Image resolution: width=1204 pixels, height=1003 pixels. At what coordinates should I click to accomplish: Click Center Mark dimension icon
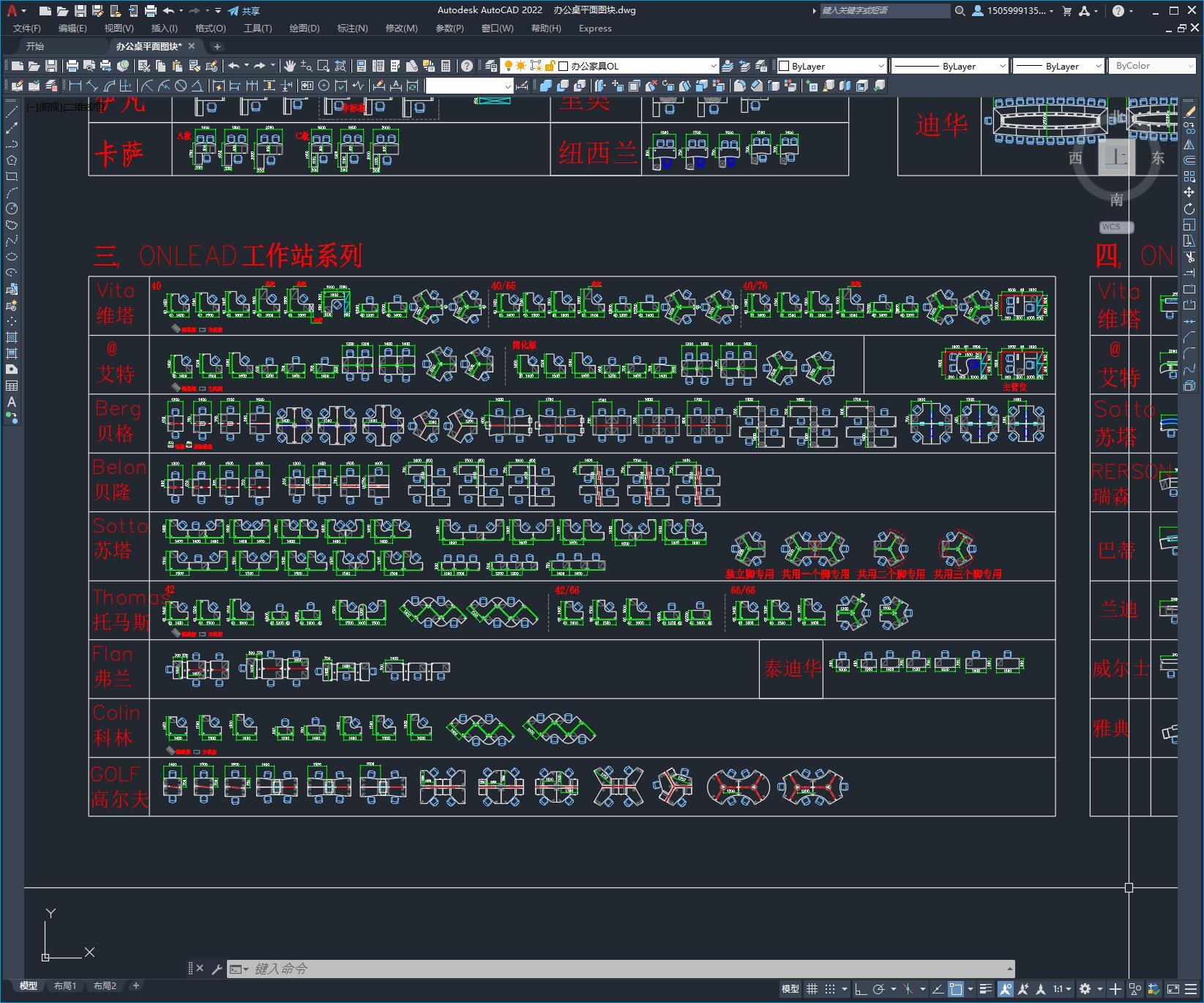(x=324, y=86)
